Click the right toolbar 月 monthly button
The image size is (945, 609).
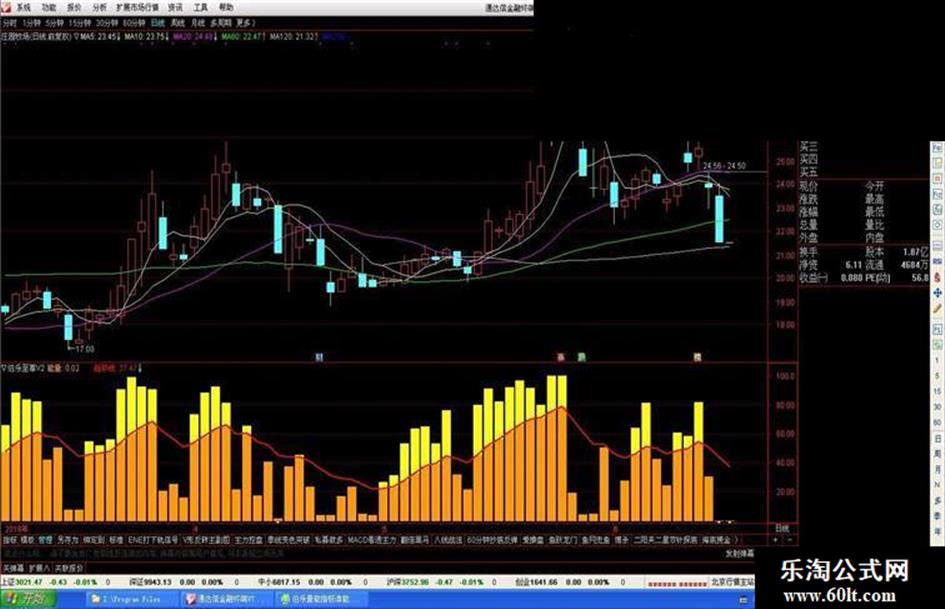(x=937, y=469)
